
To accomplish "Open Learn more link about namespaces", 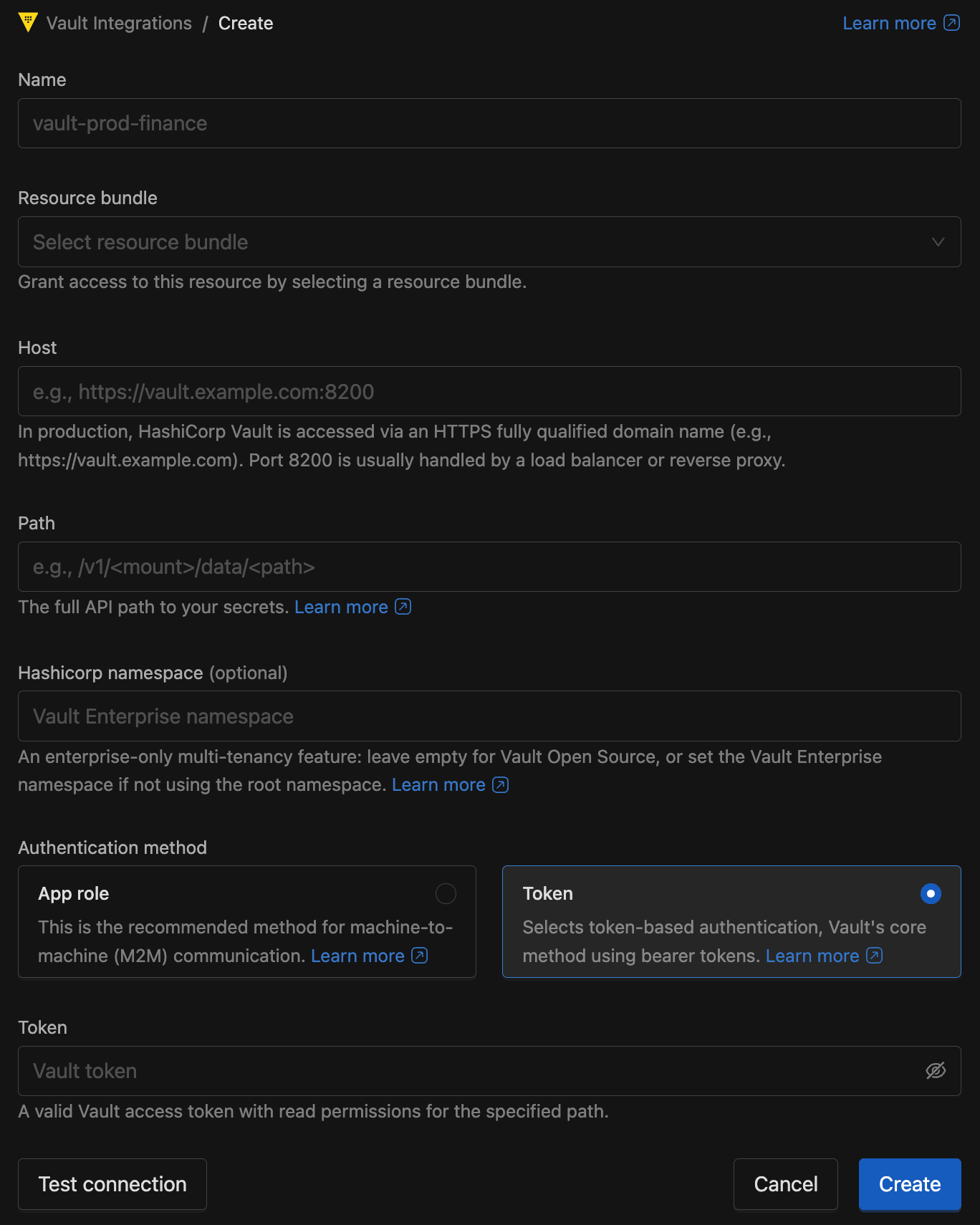I will coord(438,784).
